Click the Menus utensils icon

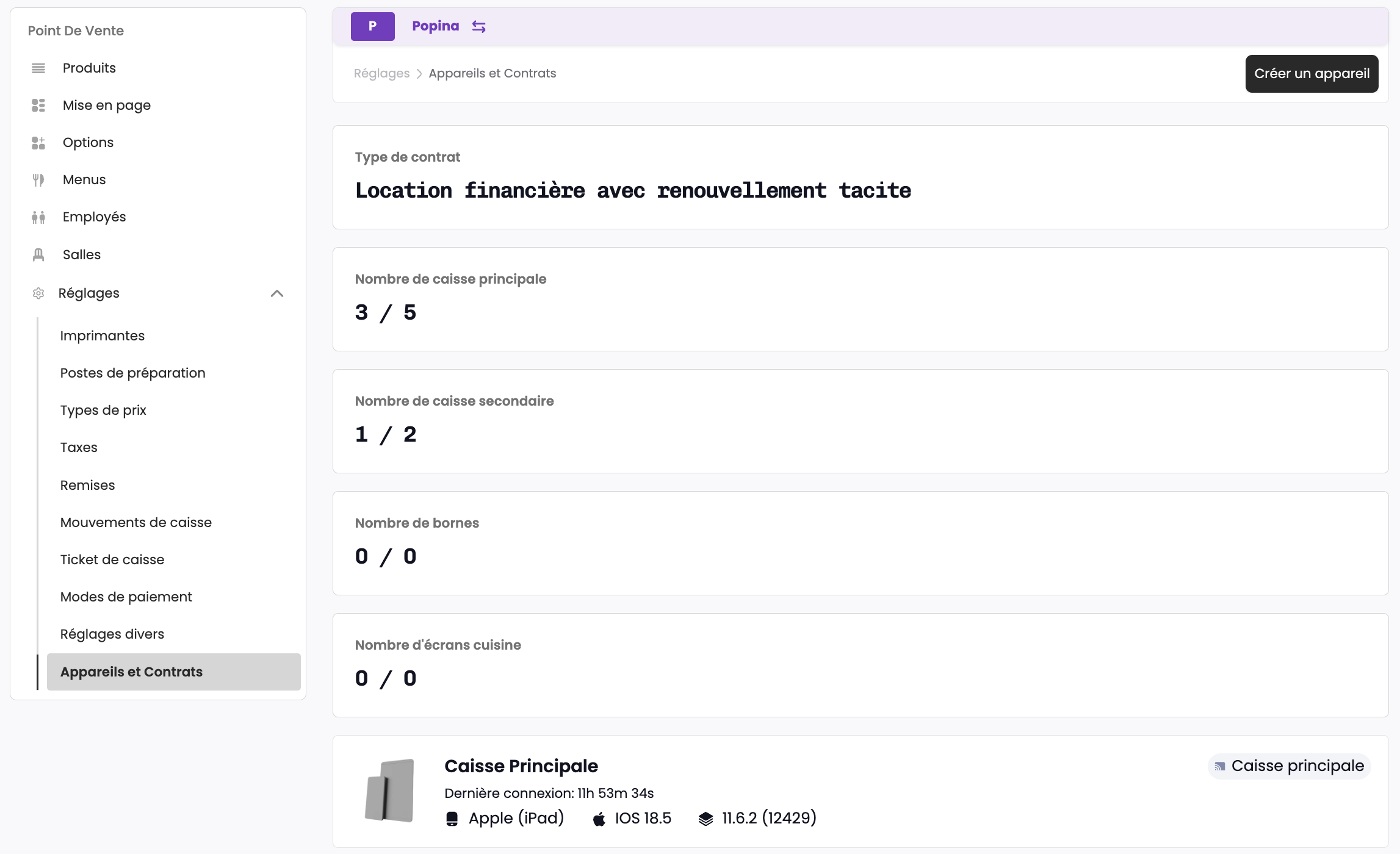(38, 179)
